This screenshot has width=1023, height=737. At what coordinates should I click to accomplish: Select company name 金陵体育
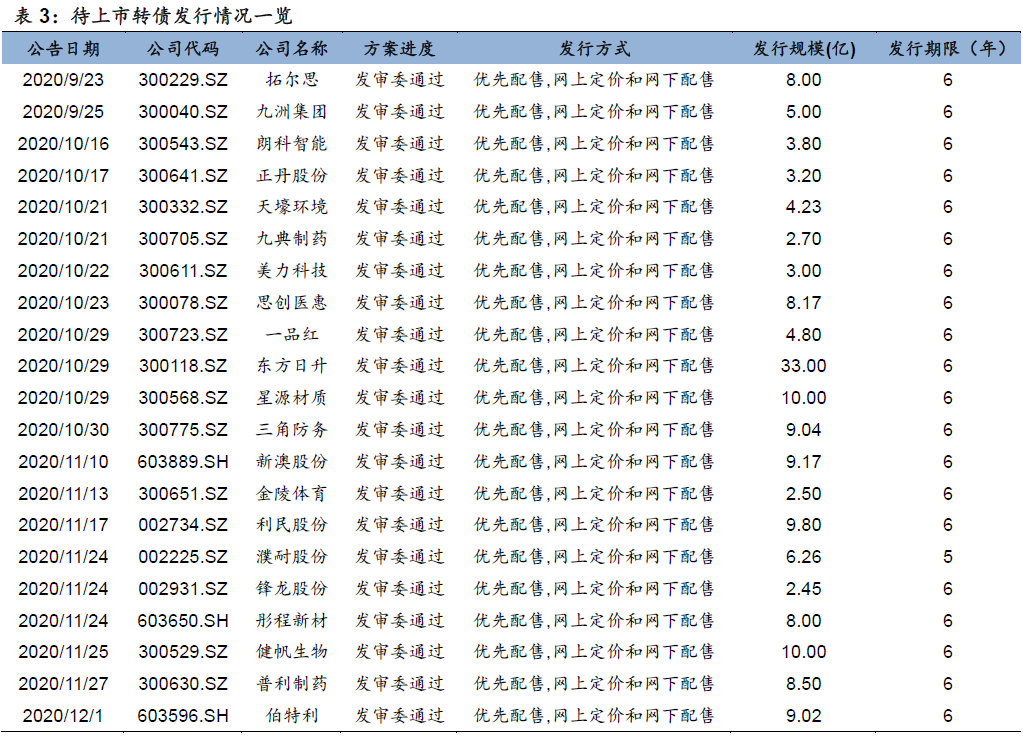tap(292, 494)
